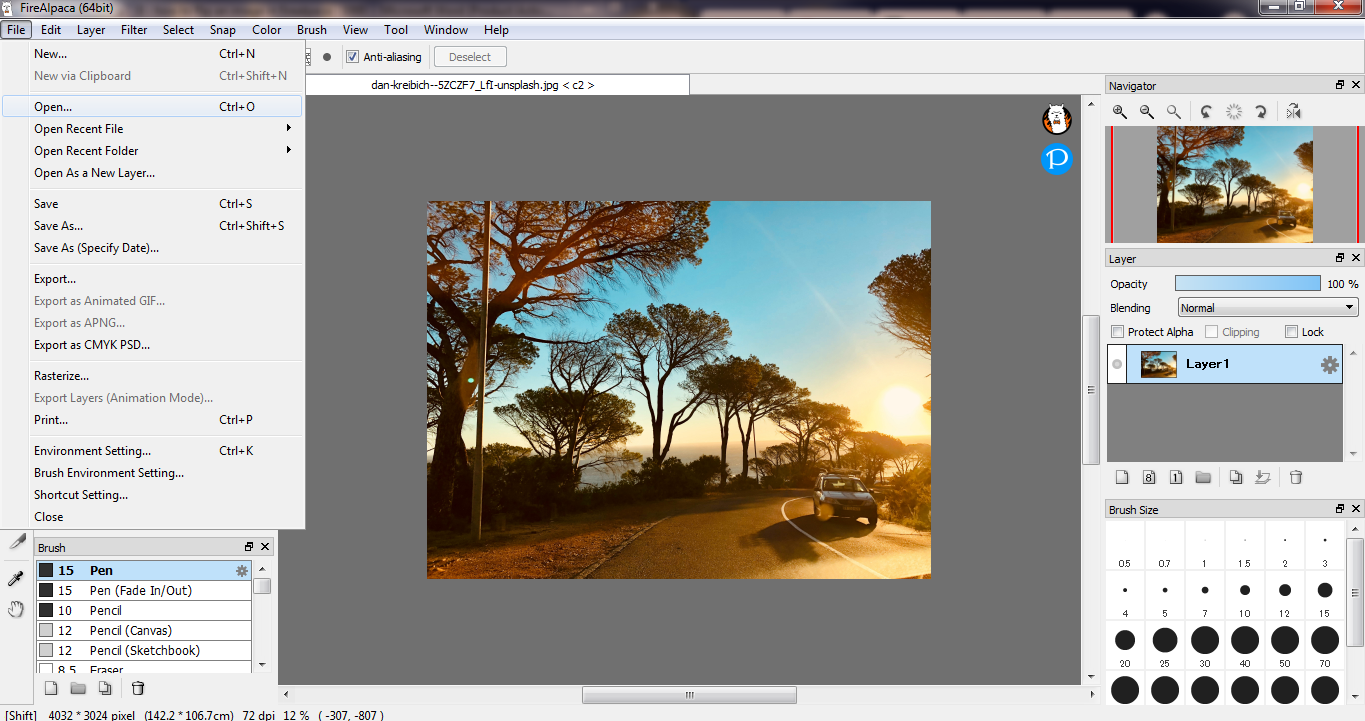Add a new 1-bit layer
The width and height of the screenshot is (1365, 721).
[x=1176, y=477]
